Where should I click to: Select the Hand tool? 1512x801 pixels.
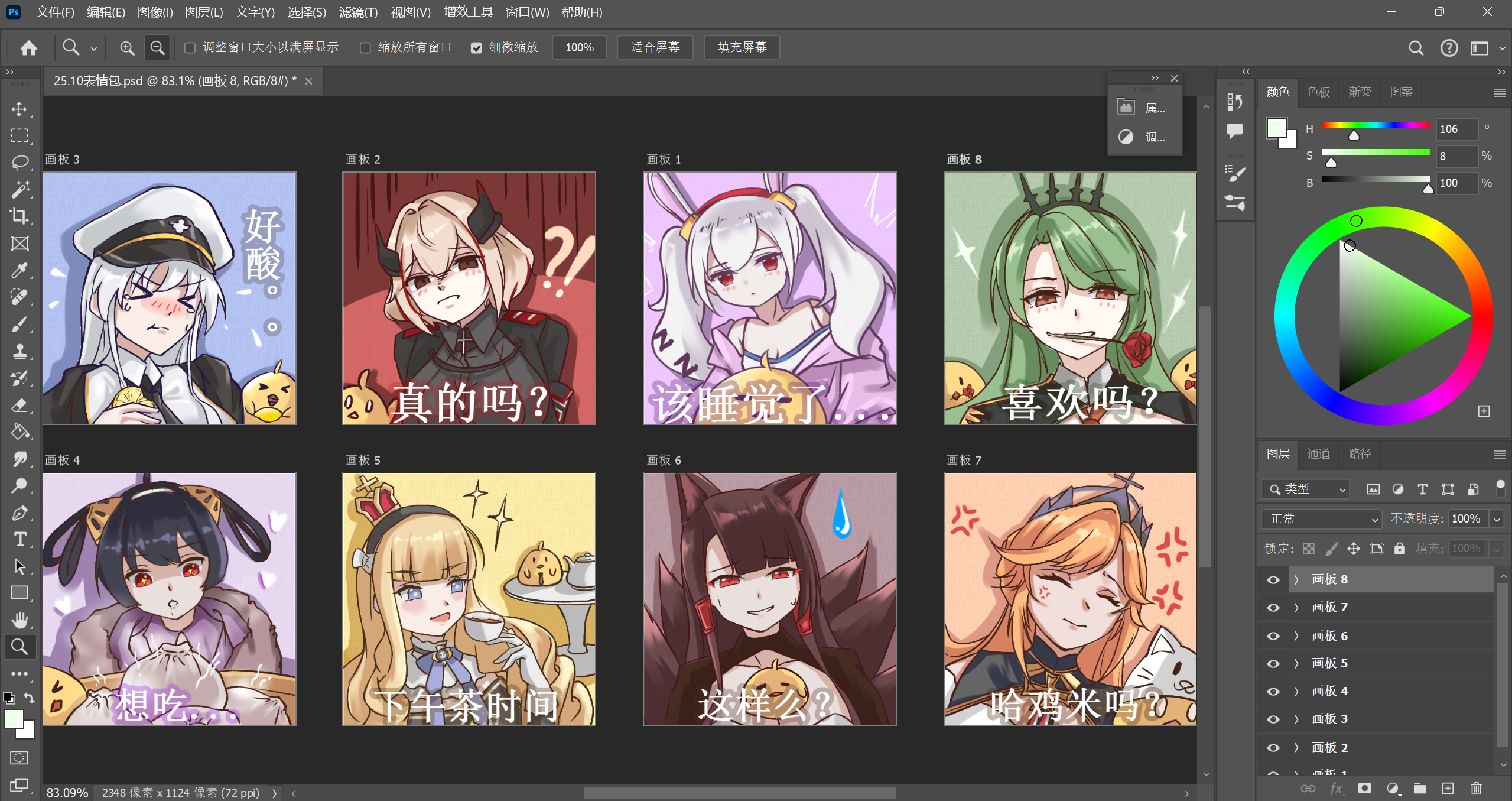coord(19,620)
